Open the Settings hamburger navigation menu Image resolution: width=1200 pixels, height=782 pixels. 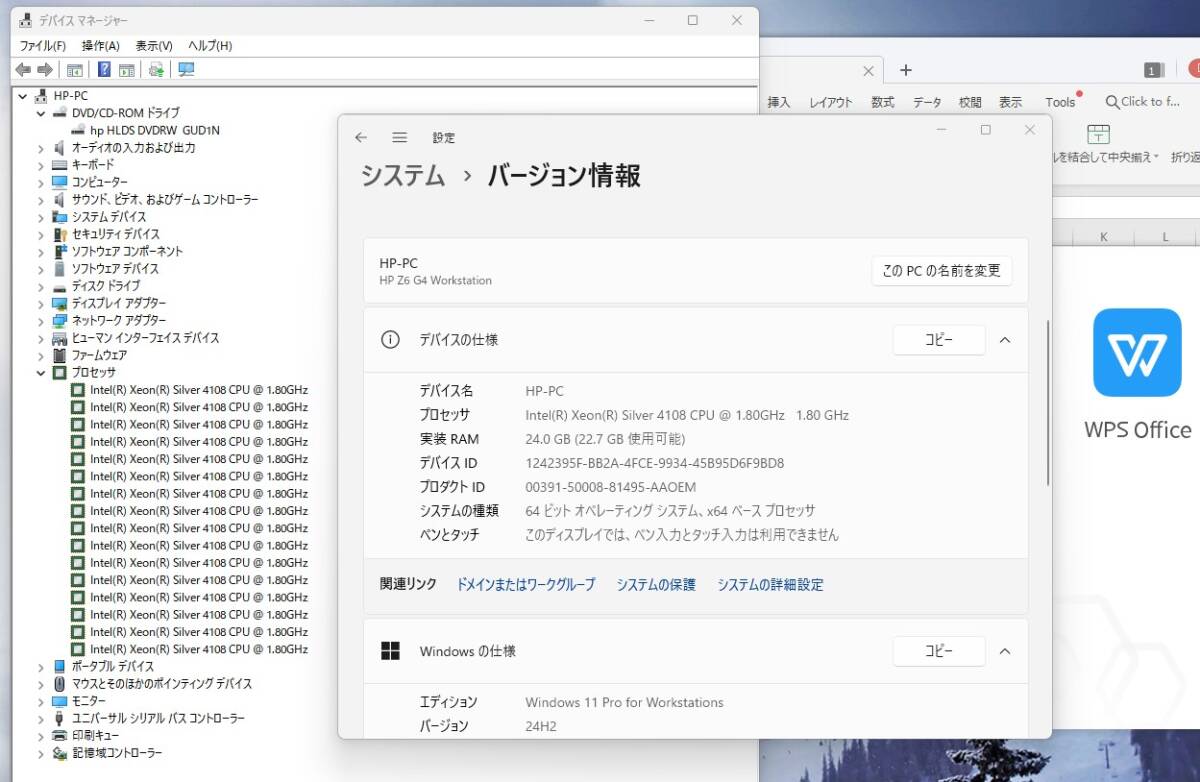(x=400, y=138)
